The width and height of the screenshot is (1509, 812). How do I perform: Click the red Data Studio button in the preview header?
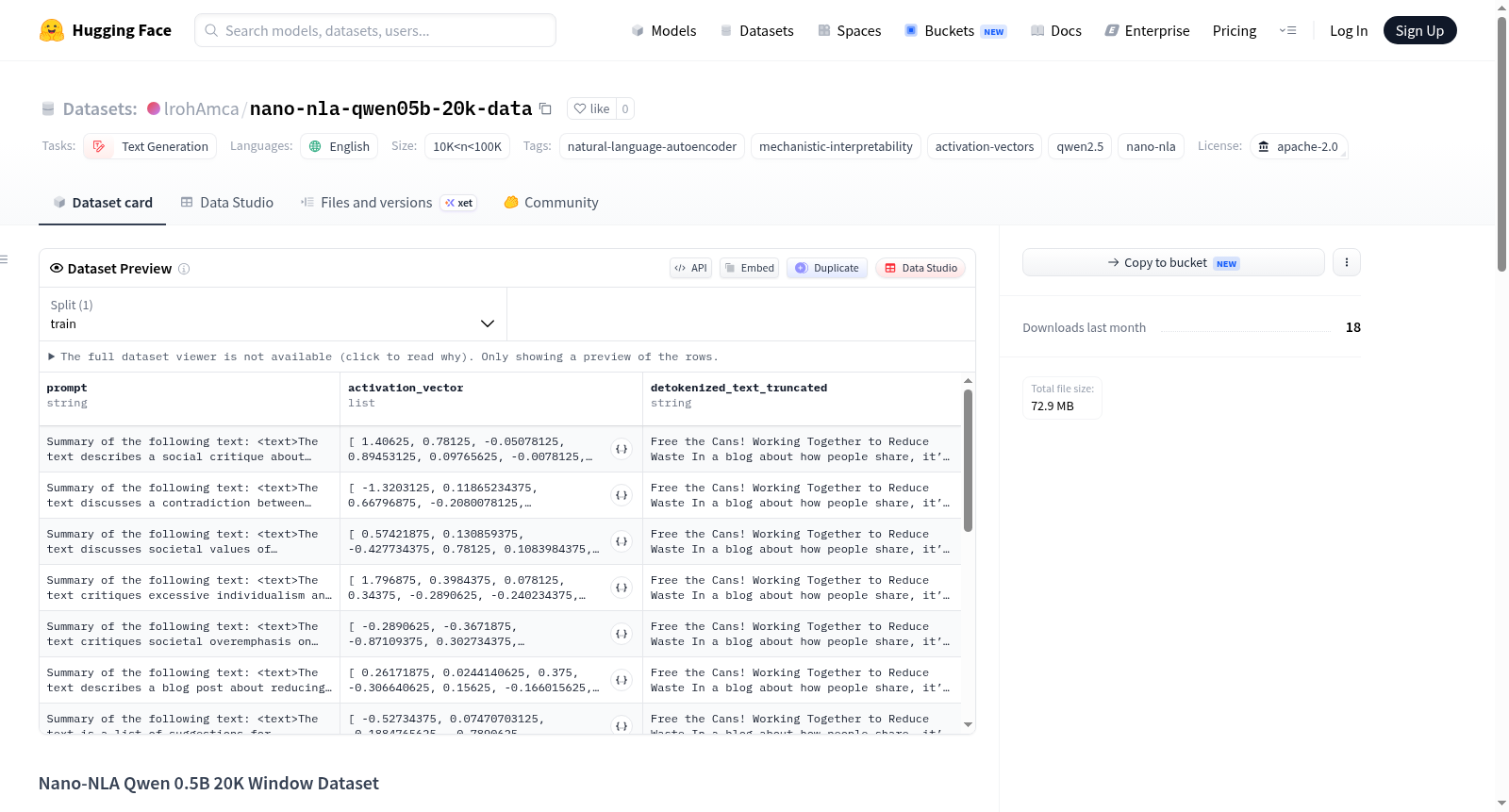tap(920, 268)
